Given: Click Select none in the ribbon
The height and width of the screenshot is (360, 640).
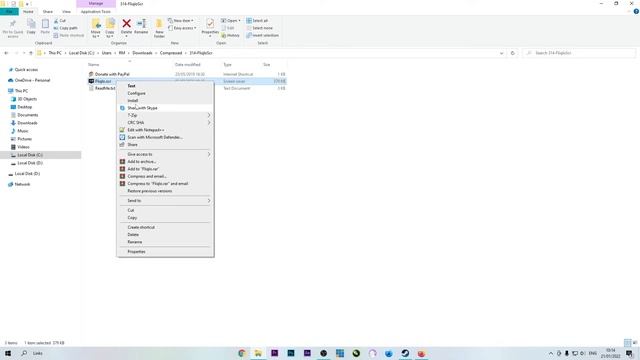Looking at the screenshot, I should pyautogui.click(x=259, y=28).
